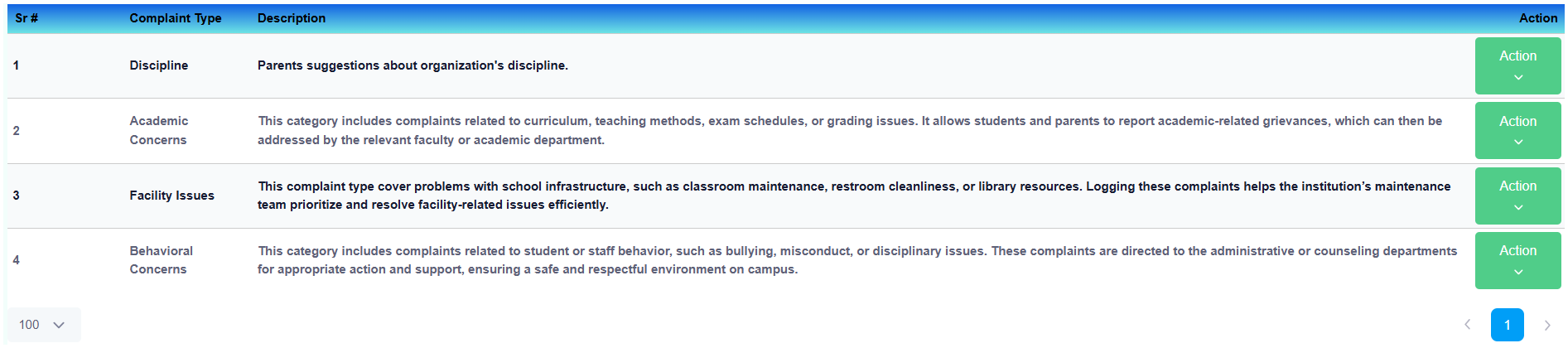Open Action dropdown for Academic Concerns row

pos(1517,131)
